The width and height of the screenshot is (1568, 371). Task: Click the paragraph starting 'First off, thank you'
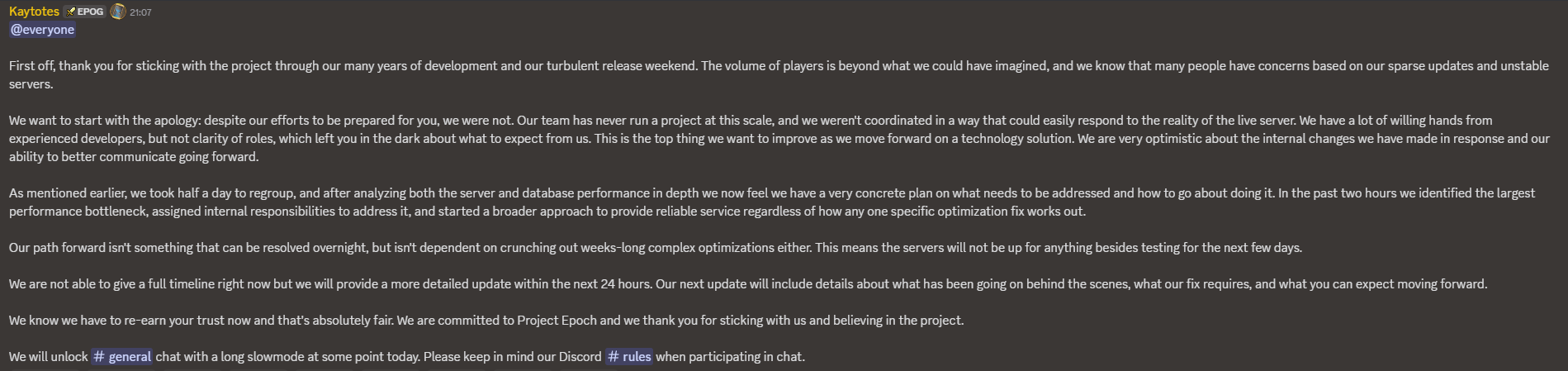[779, 74]
